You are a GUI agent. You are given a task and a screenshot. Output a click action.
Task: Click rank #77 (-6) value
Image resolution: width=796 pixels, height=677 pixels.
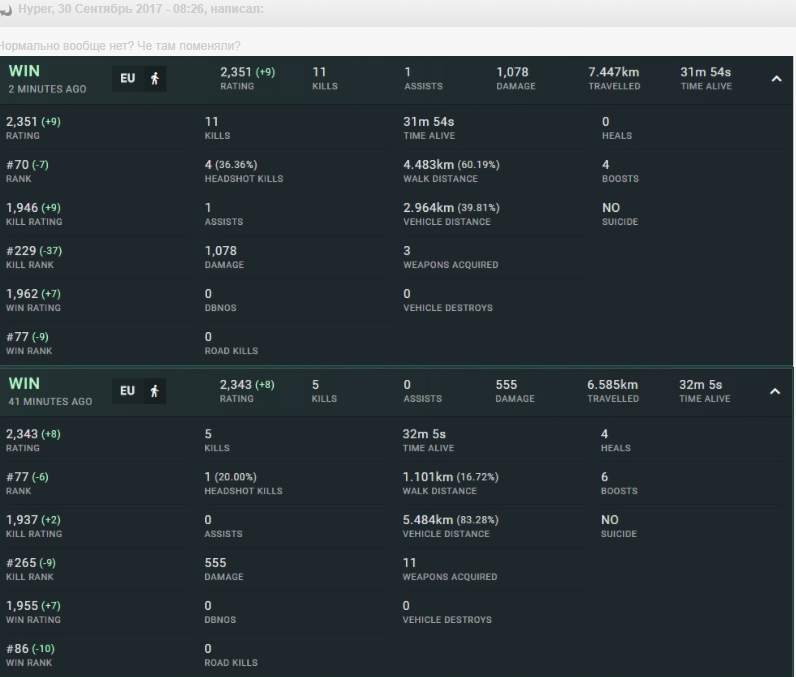[x=27, y=477]
